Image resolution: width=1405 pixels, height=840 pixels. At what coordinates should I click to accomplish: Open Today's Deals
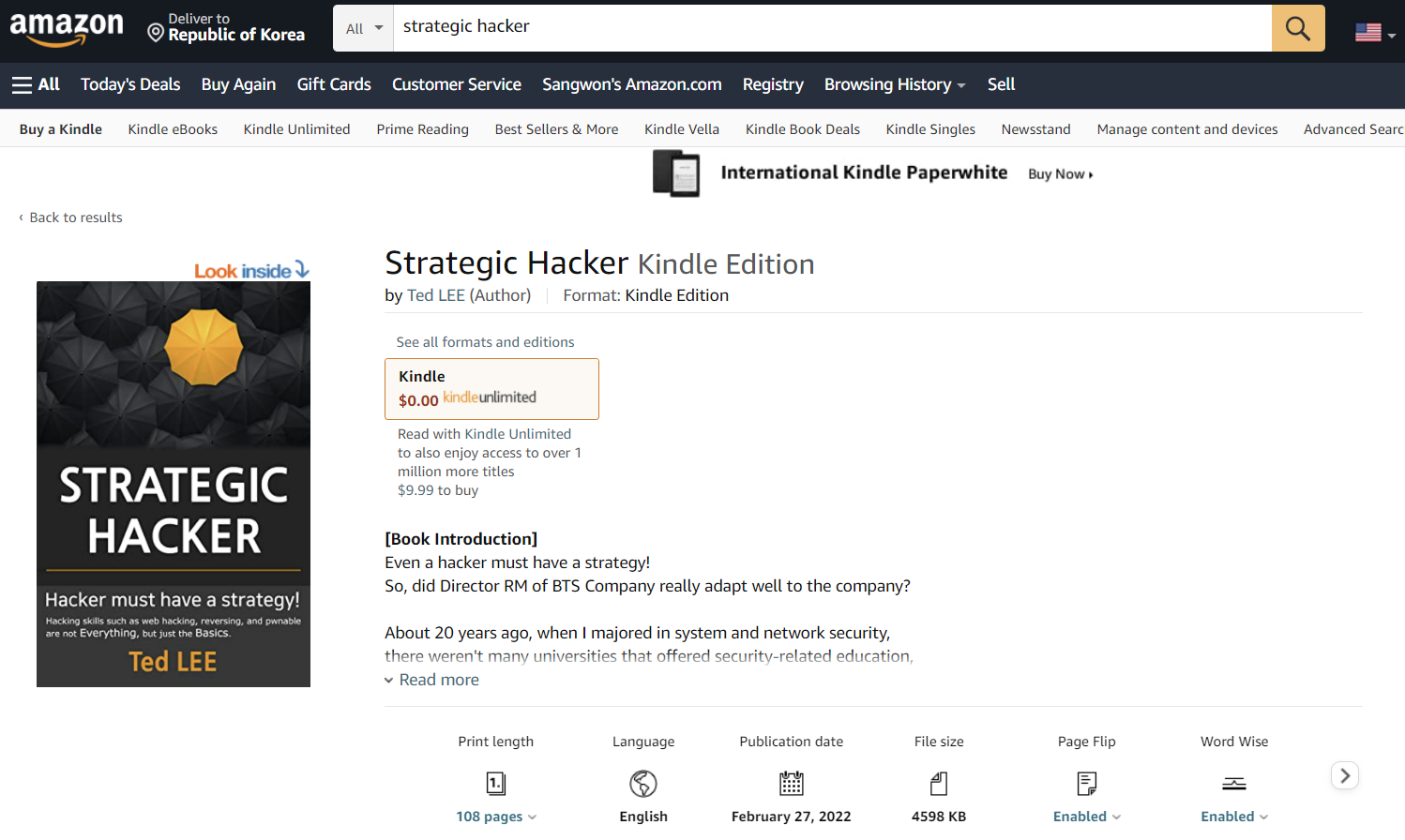pos(130,84)
